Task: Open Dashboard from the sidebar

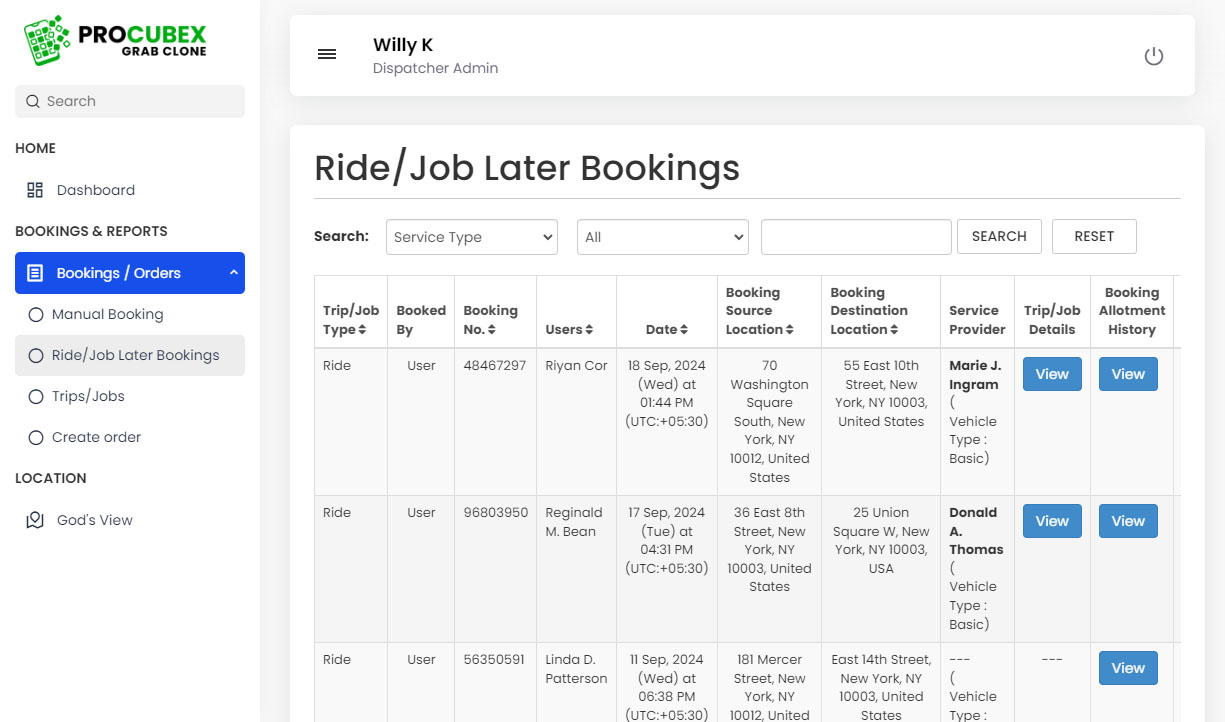Action: pyautogui.click(x=95, y=190)
